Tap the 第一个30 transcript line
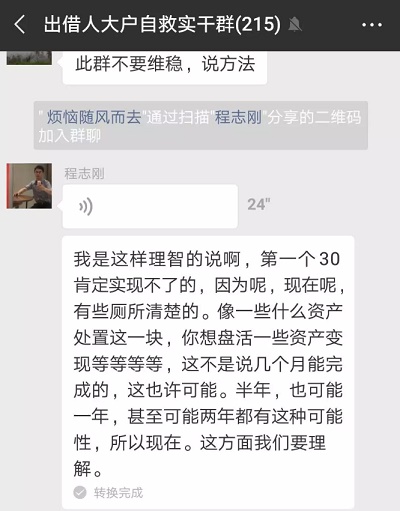 coord(207,259)
